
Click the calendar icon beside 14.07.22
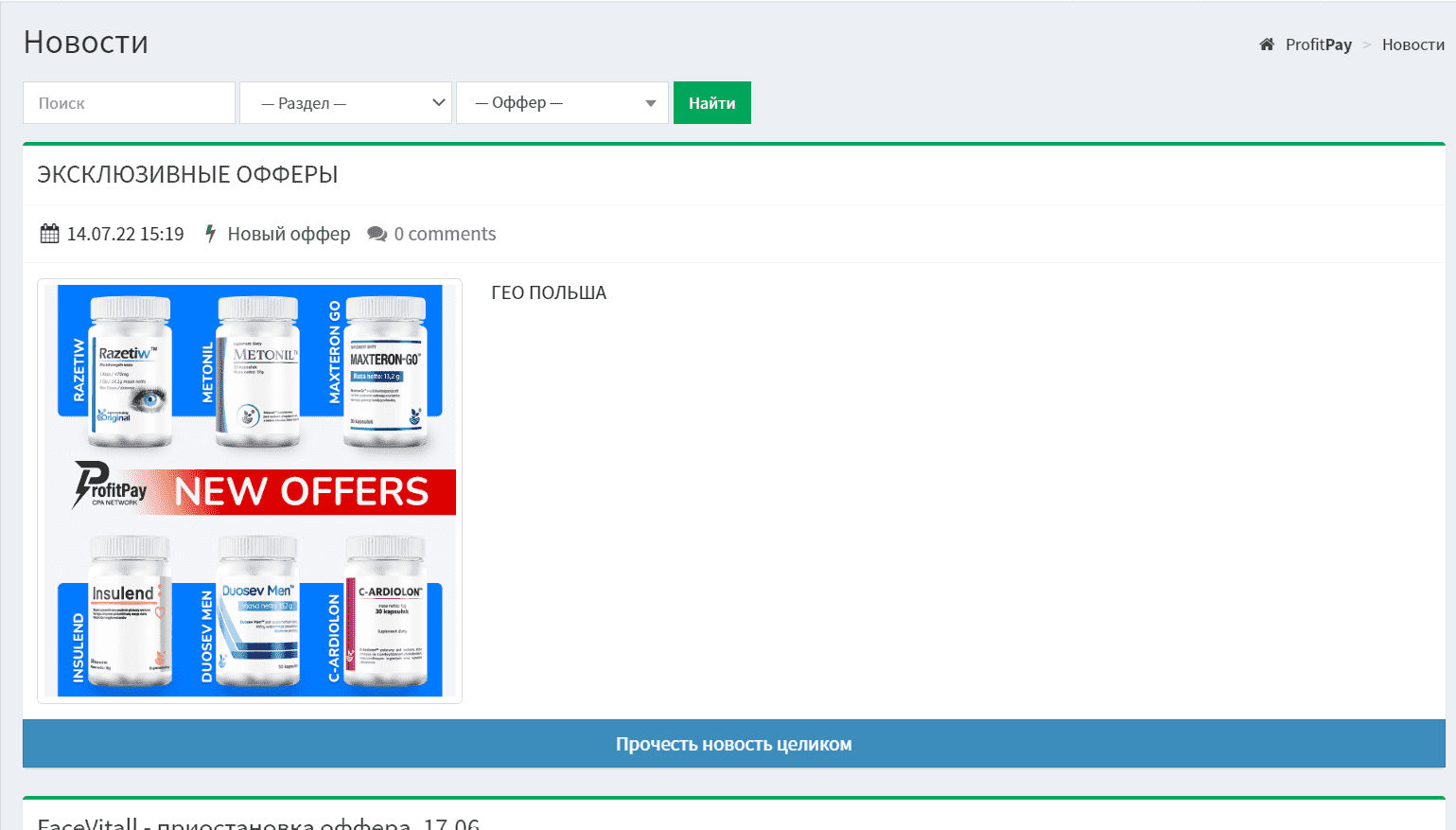tap(50, 234)
